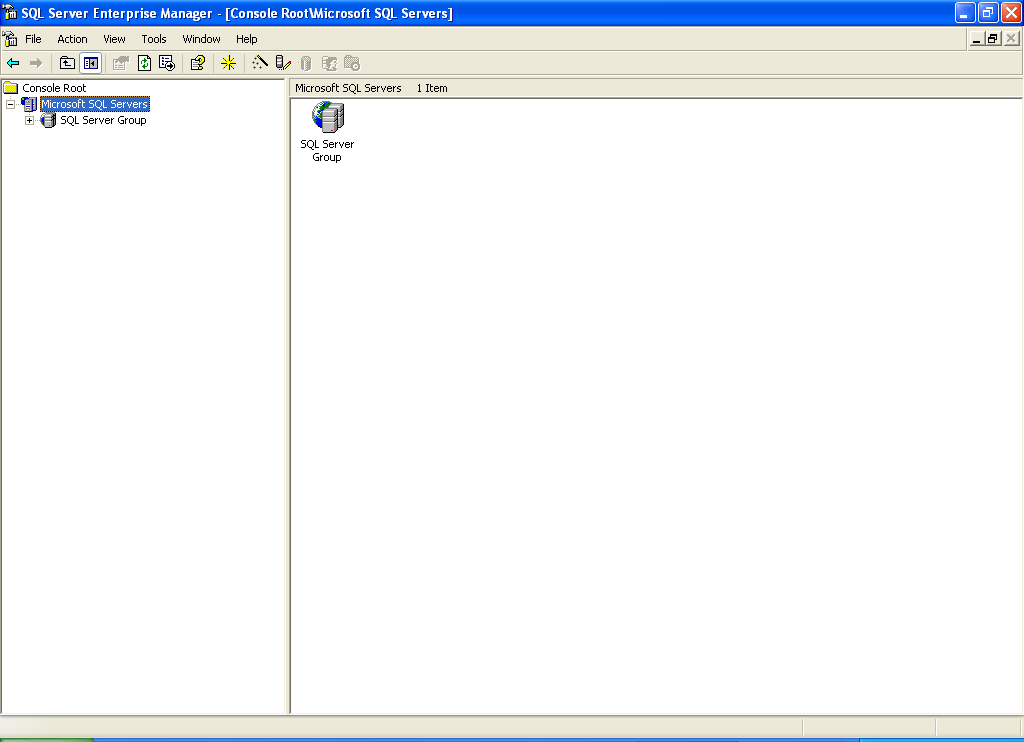
Task: Click the Register Server toolbar icon
Action: point(283,63)
